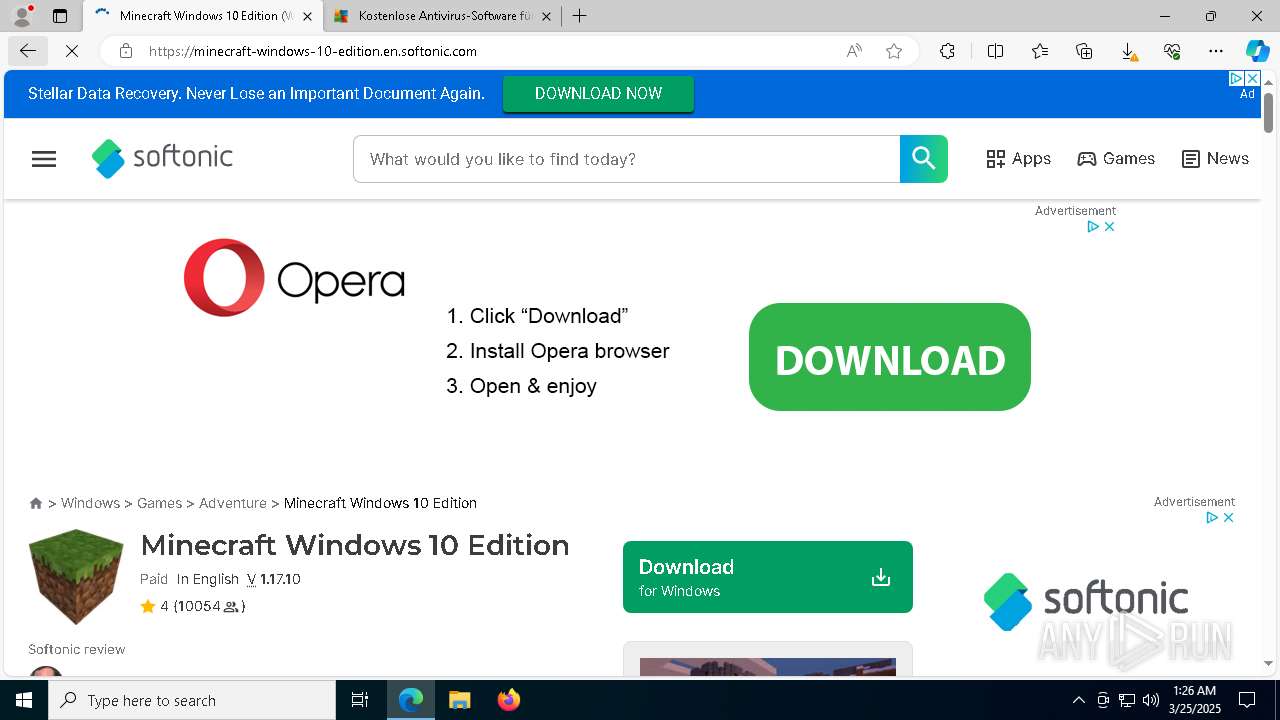The image size is (1280, 720).
Task: Open the Apps section
Action: [1018, 159]
